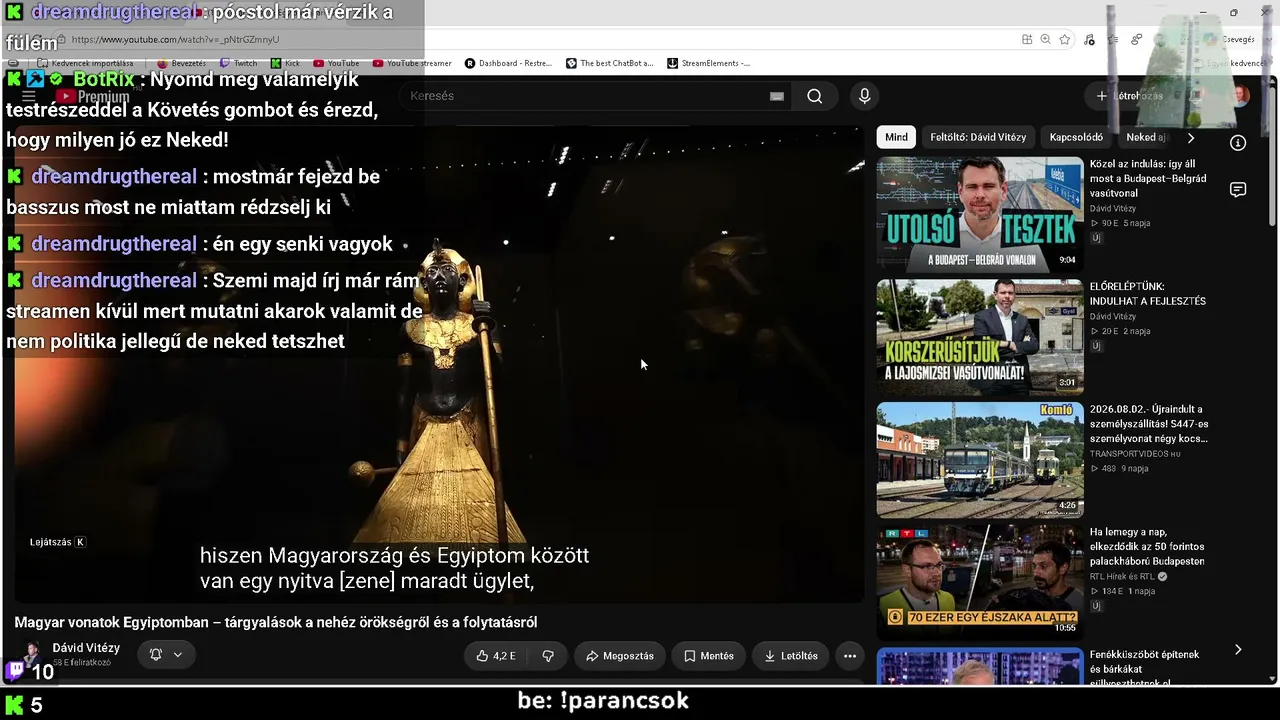Click the Mentés save button
The width and height of the screenshot is (1280, 720).
click(709, 656)
